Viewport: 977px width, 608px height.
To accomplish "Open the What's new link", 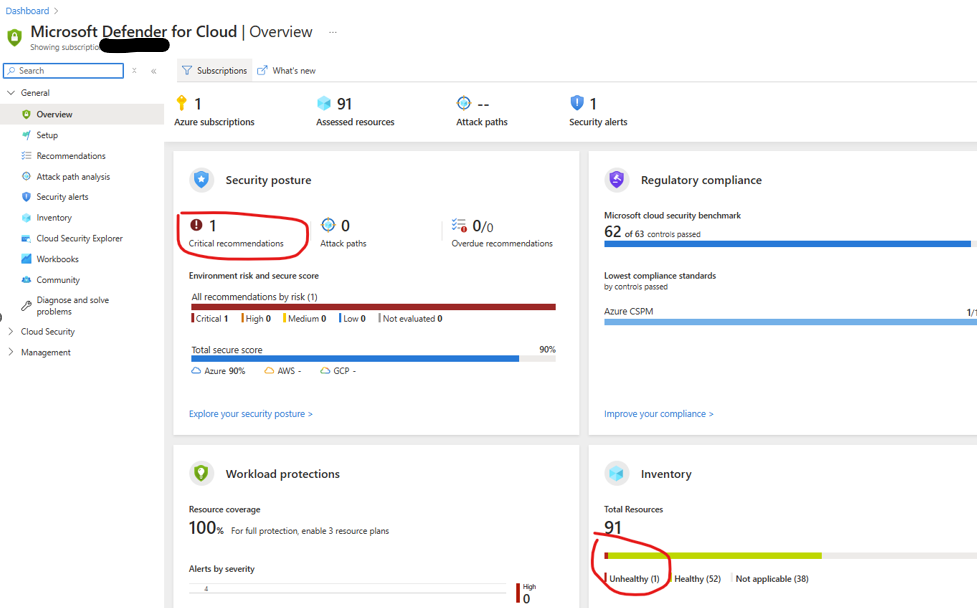I will tap(287, 70).
